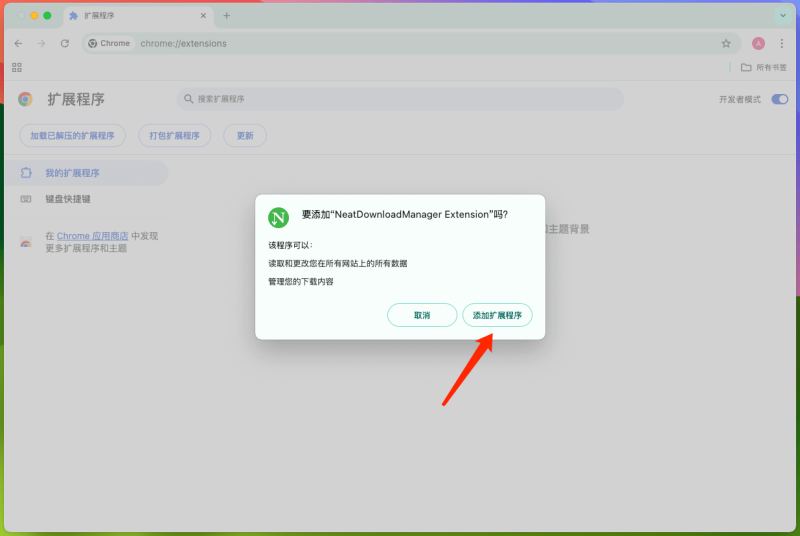
Task: Select 键盘快捷键 in sidebar
Action: pos(86,199)
